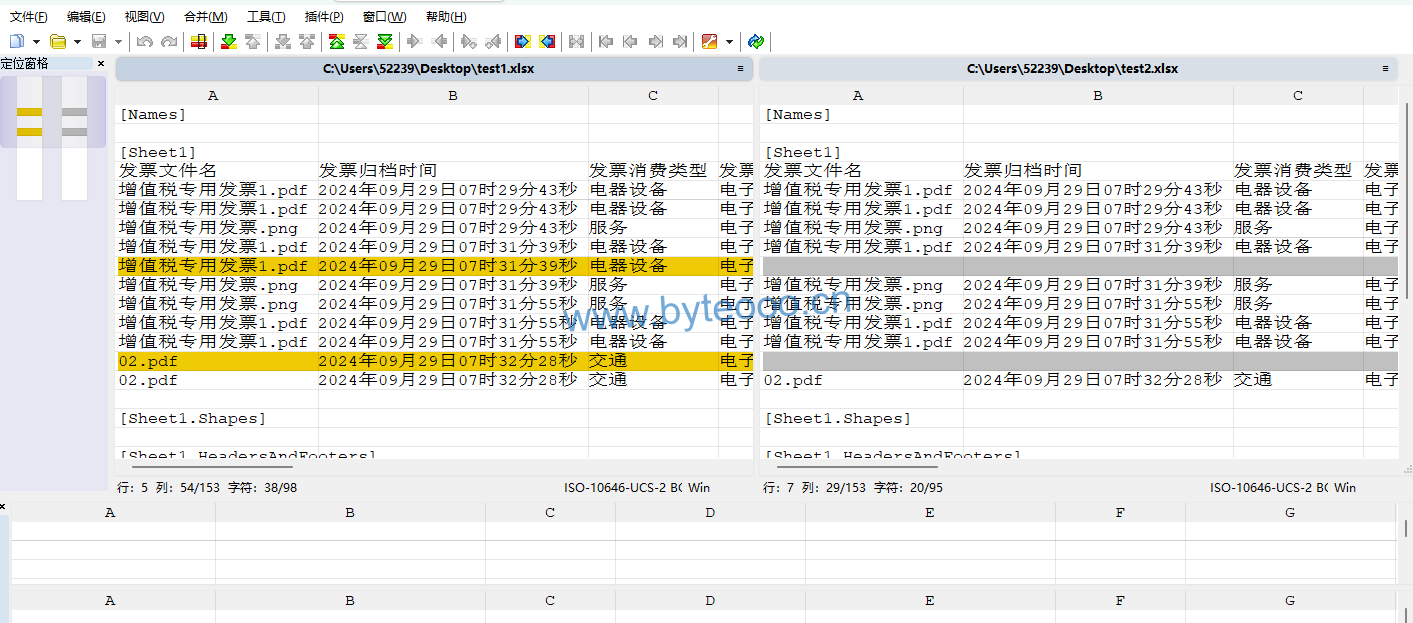
Task: Open the 插件(P) menu
Action: coord(324,16)
